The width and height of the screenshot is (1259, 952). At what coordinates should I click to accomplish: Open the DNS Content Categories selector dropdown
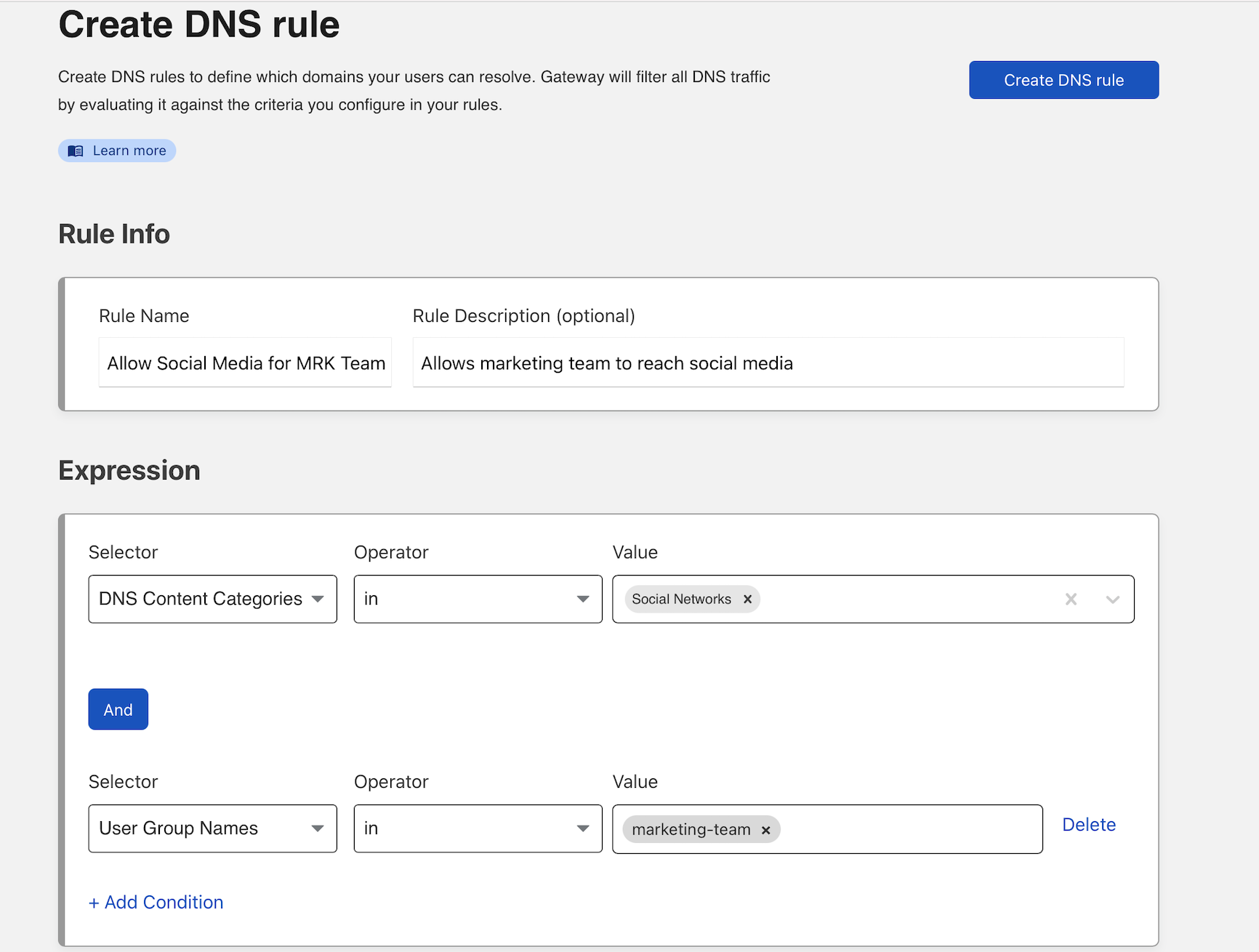pyautogui.click(x=212, y=599)
